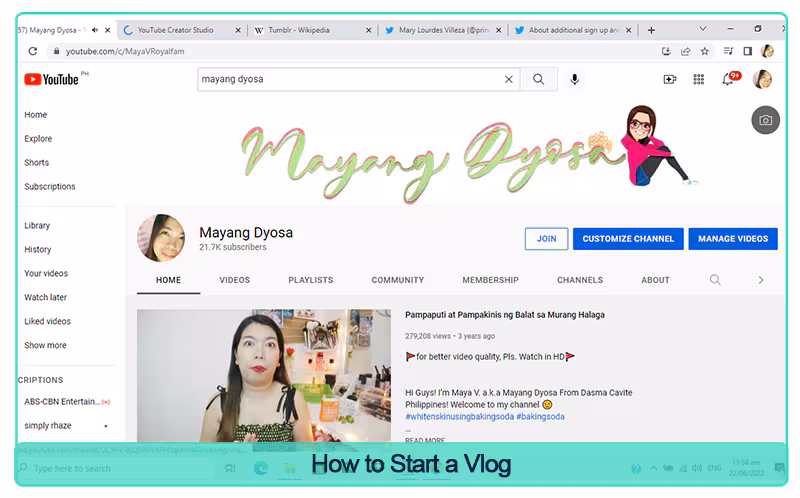Open a new browser tab

[651, 30]
